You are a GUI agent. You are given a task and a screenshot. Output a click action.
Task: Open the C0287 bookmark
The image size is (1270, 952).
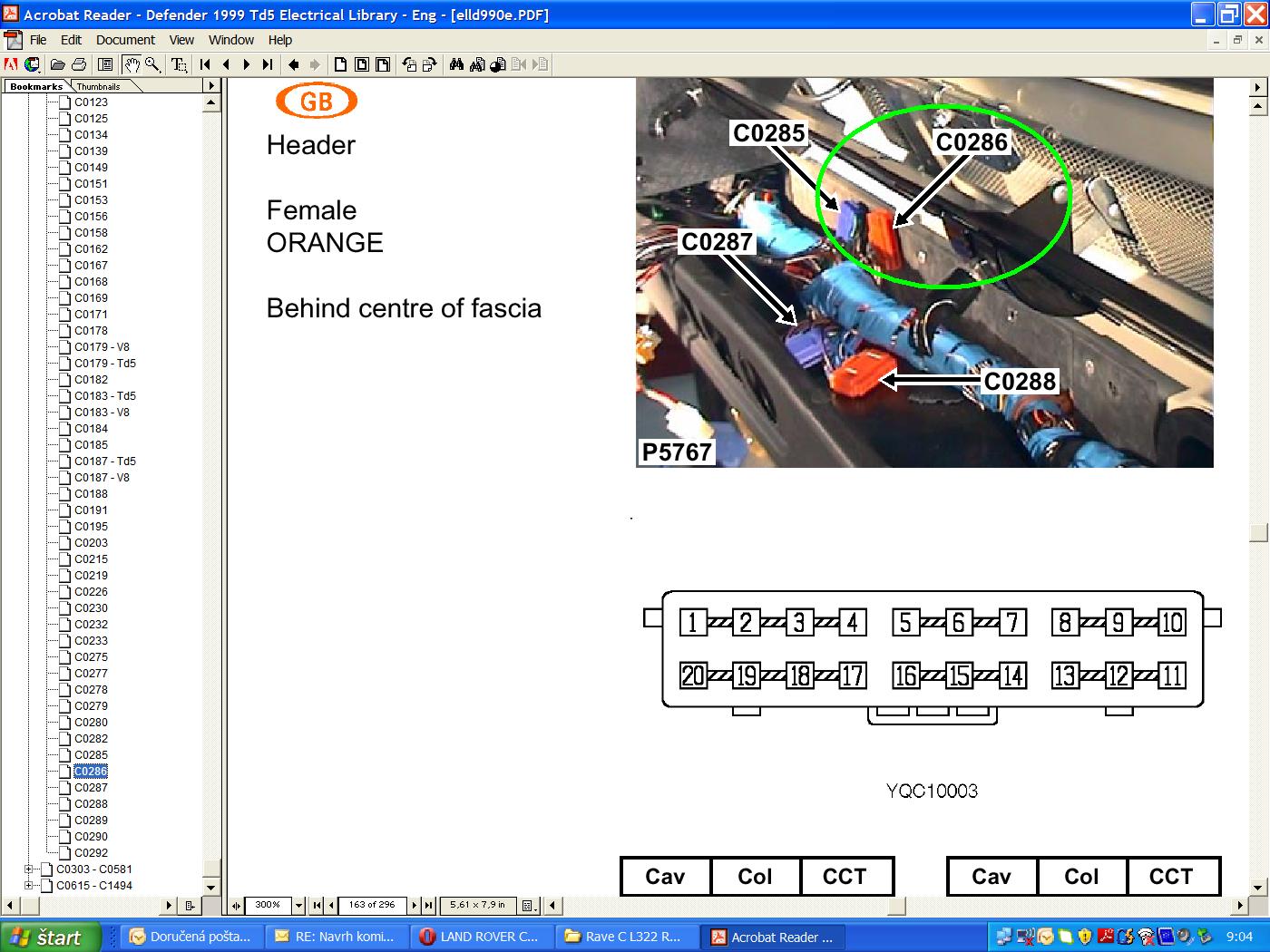pyautogui.click(x=91, y=787)
